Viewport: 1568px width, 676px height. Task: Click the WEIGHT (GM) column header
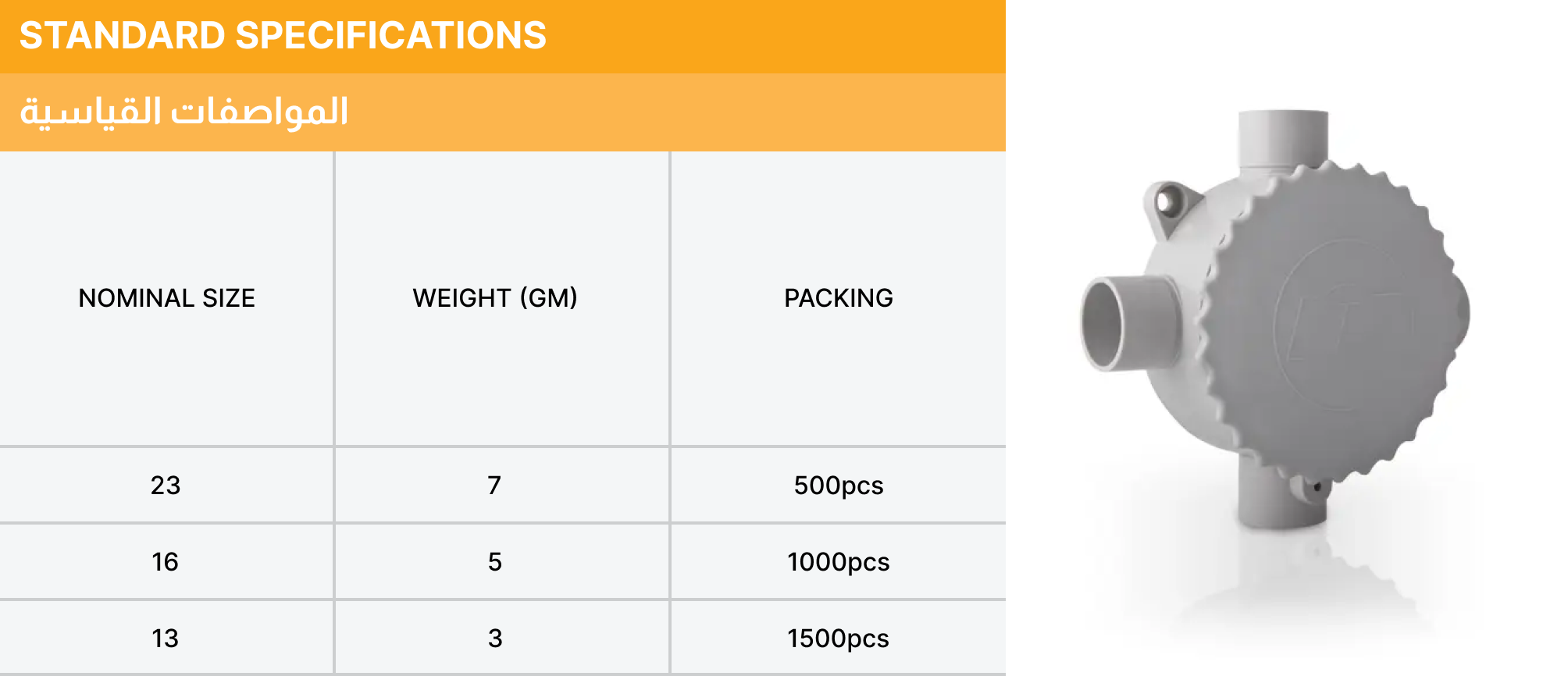tap(495, 298)
